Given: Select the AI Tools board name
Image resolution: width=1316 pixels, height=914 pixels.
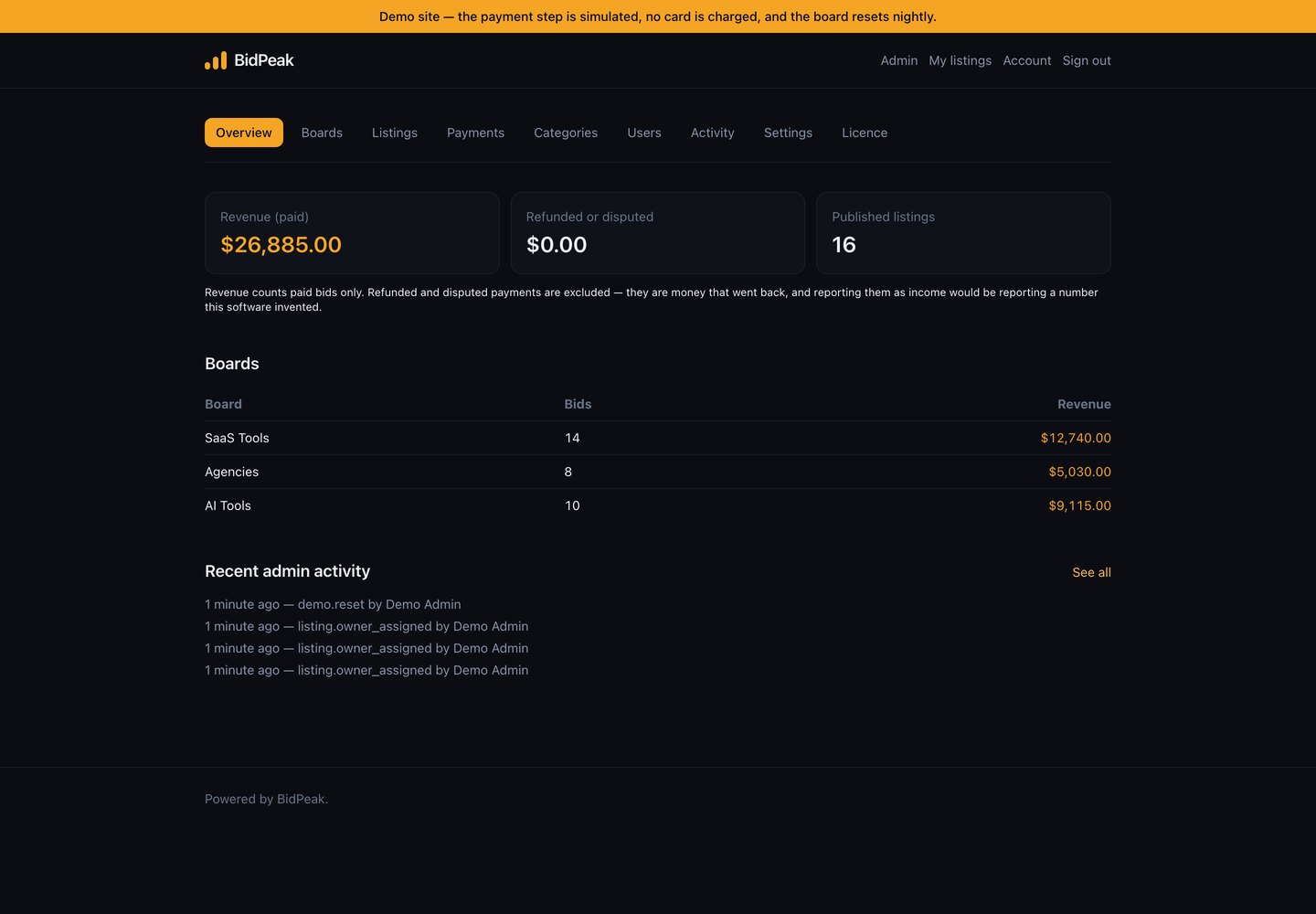Looking at the screenshot, I should coord(228,505).
